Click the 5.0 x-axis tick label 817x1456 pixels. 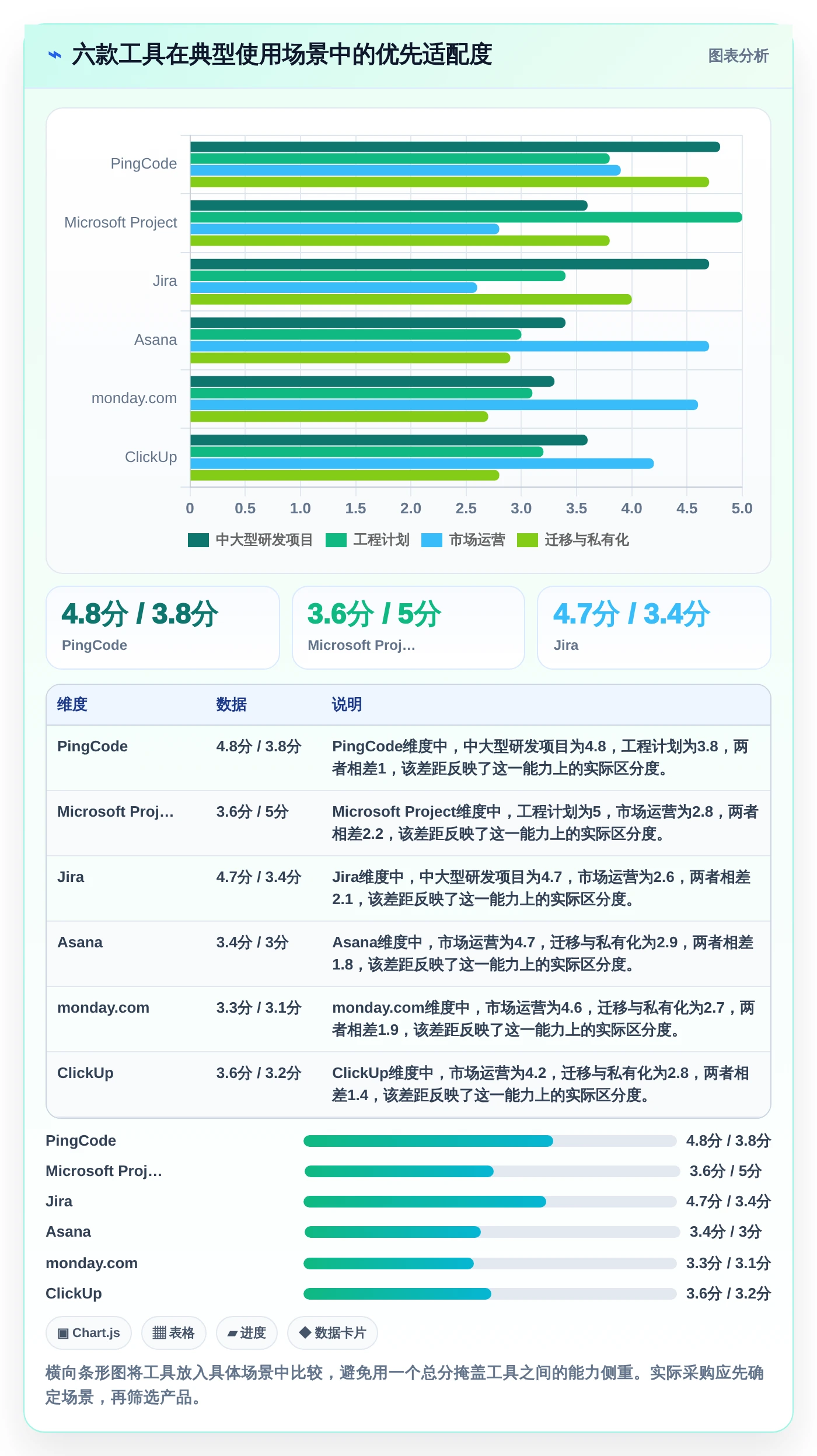(742, 509)
